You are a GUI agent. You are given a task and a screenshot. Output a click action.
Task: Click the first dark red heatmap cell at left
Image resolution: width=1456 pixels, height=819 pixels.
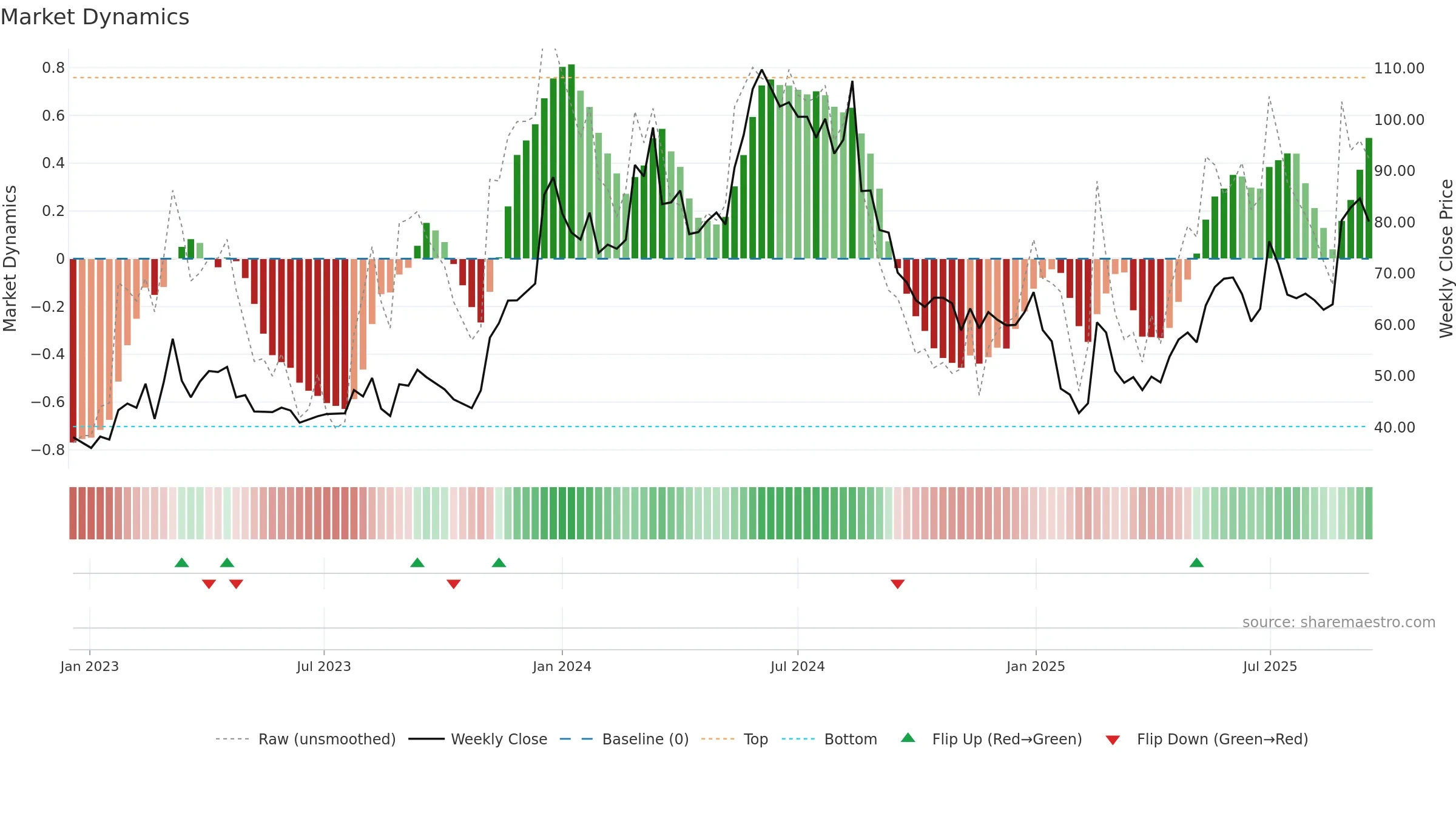click(x=73, y=513)
